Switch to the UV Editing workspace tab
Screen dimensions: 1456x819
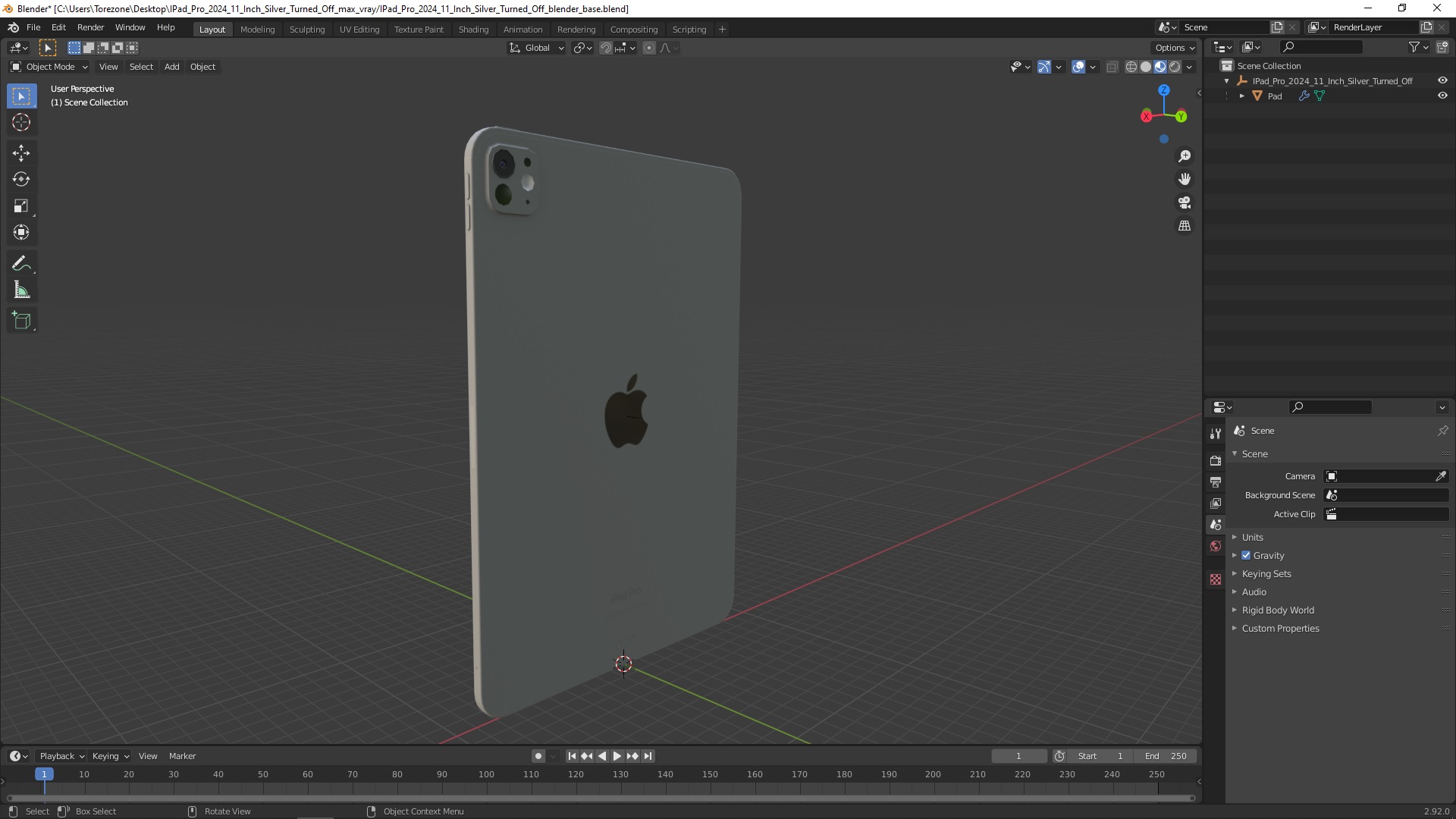pyautogui.click(x=359, y=30)
